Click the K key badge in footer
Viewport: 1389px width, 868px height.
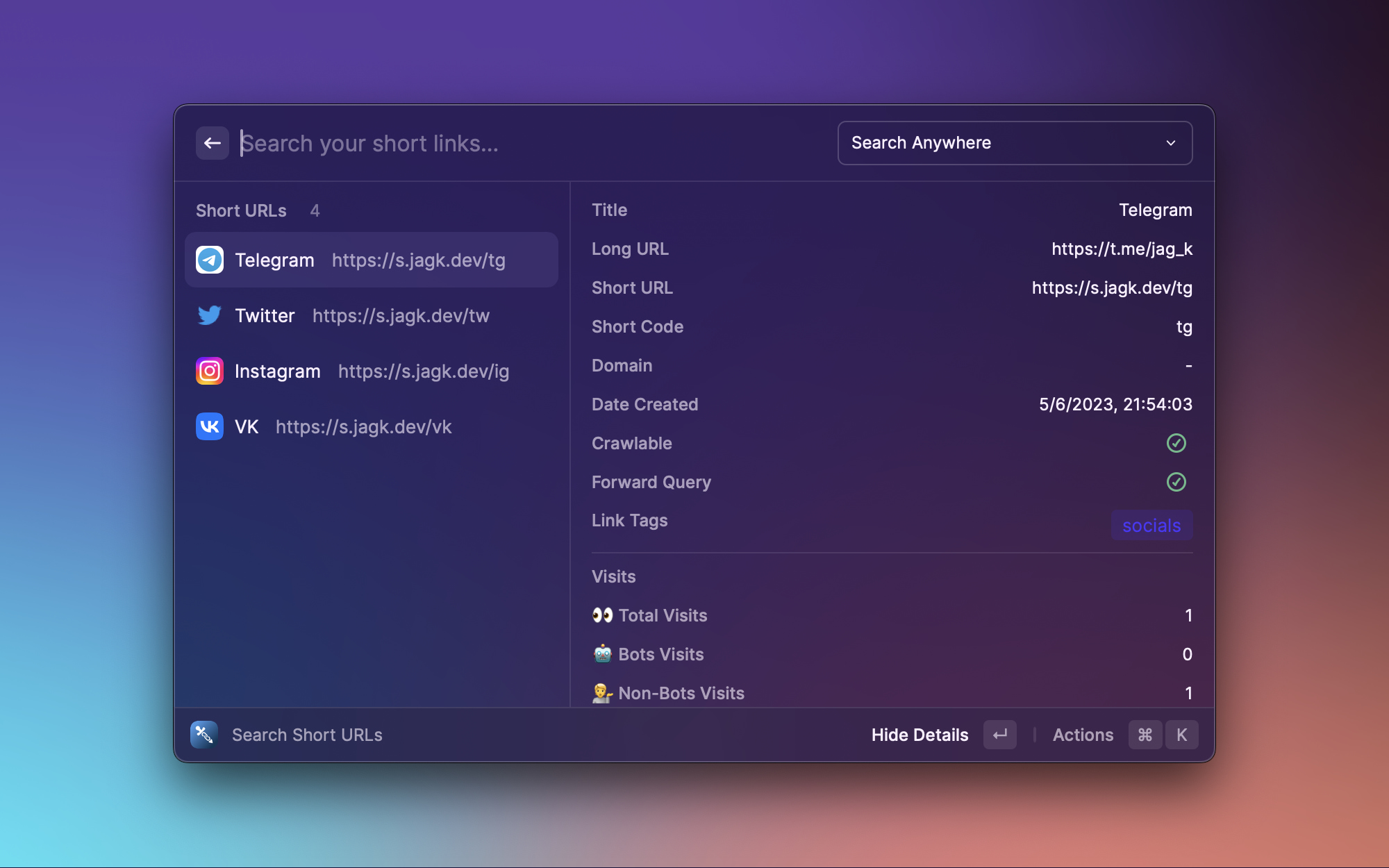pyautogui.click(x=1182, y=735)
